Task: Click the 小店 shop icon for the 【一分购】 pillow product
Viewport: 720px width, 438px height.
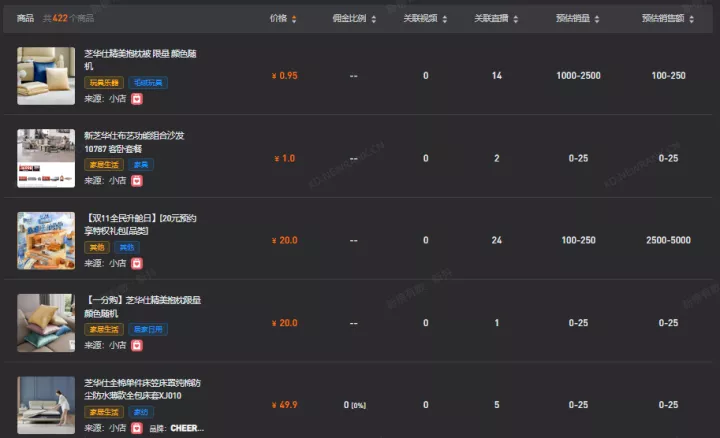Action: pyautogui.click(x=137, y=345)
